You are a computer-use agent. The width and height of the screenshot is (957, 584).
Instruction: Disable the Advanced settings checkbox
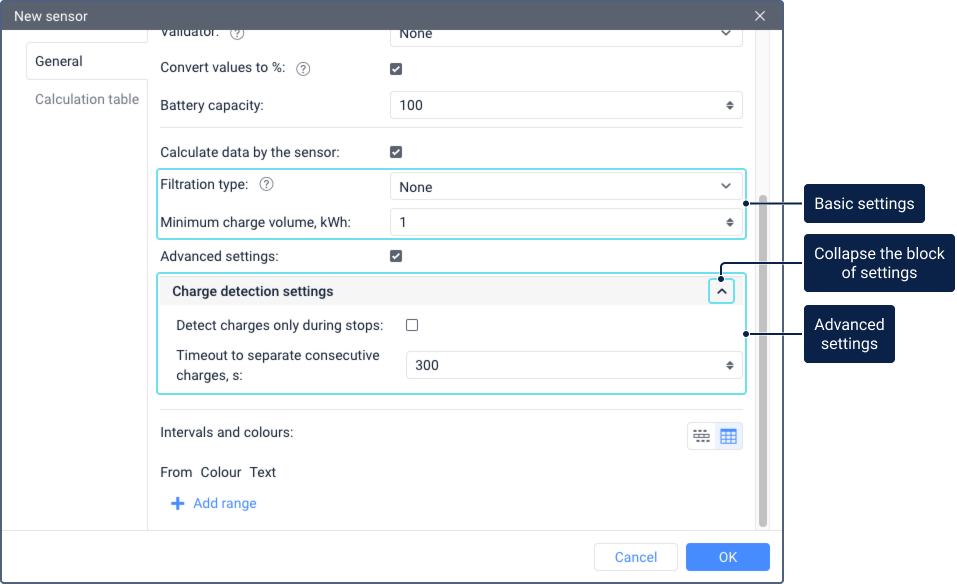tap(396, 256)
